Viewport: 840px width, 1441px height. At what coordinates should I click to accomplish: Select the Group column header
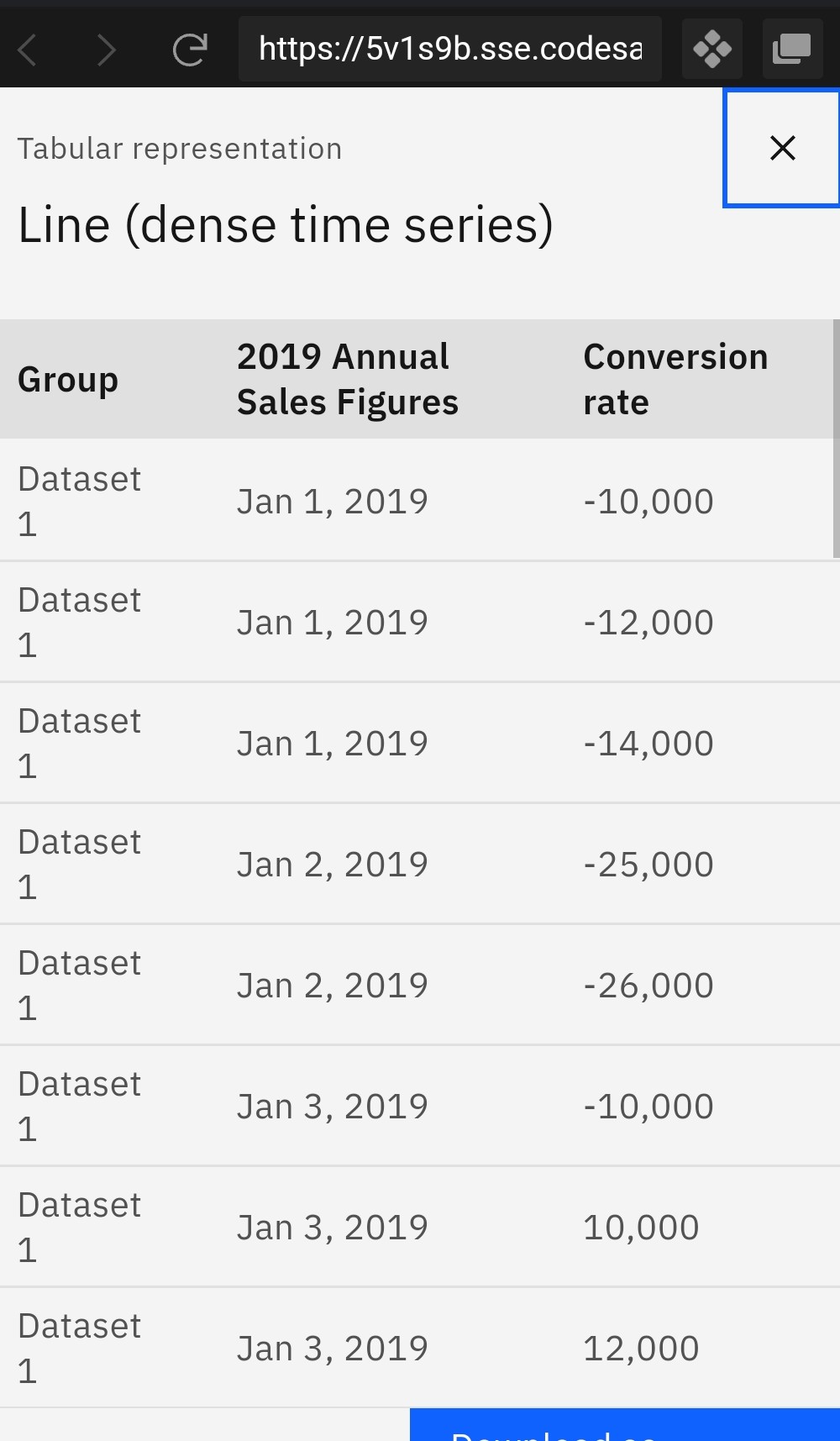(68, 379)
